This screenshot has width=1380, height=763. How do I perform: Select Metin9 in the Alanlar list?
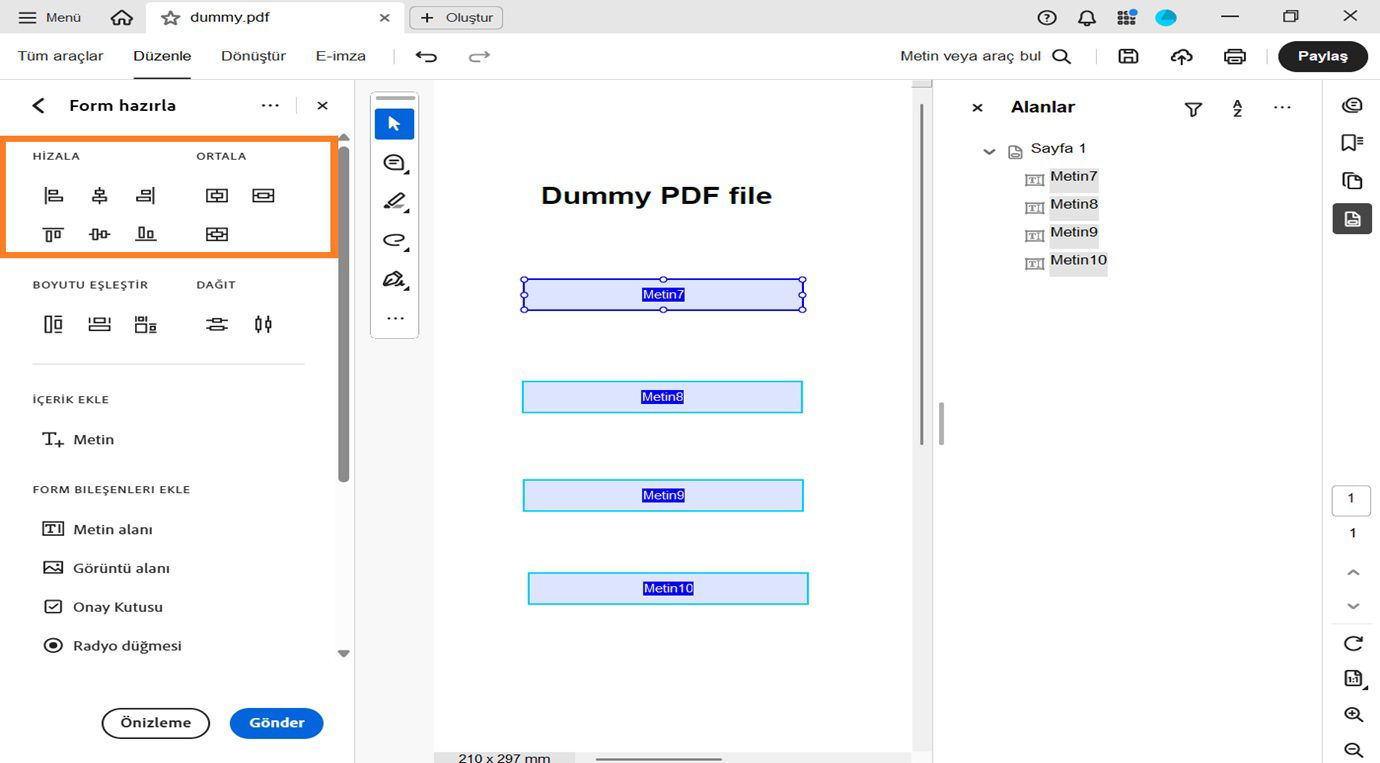click(x=1074, y=233)
